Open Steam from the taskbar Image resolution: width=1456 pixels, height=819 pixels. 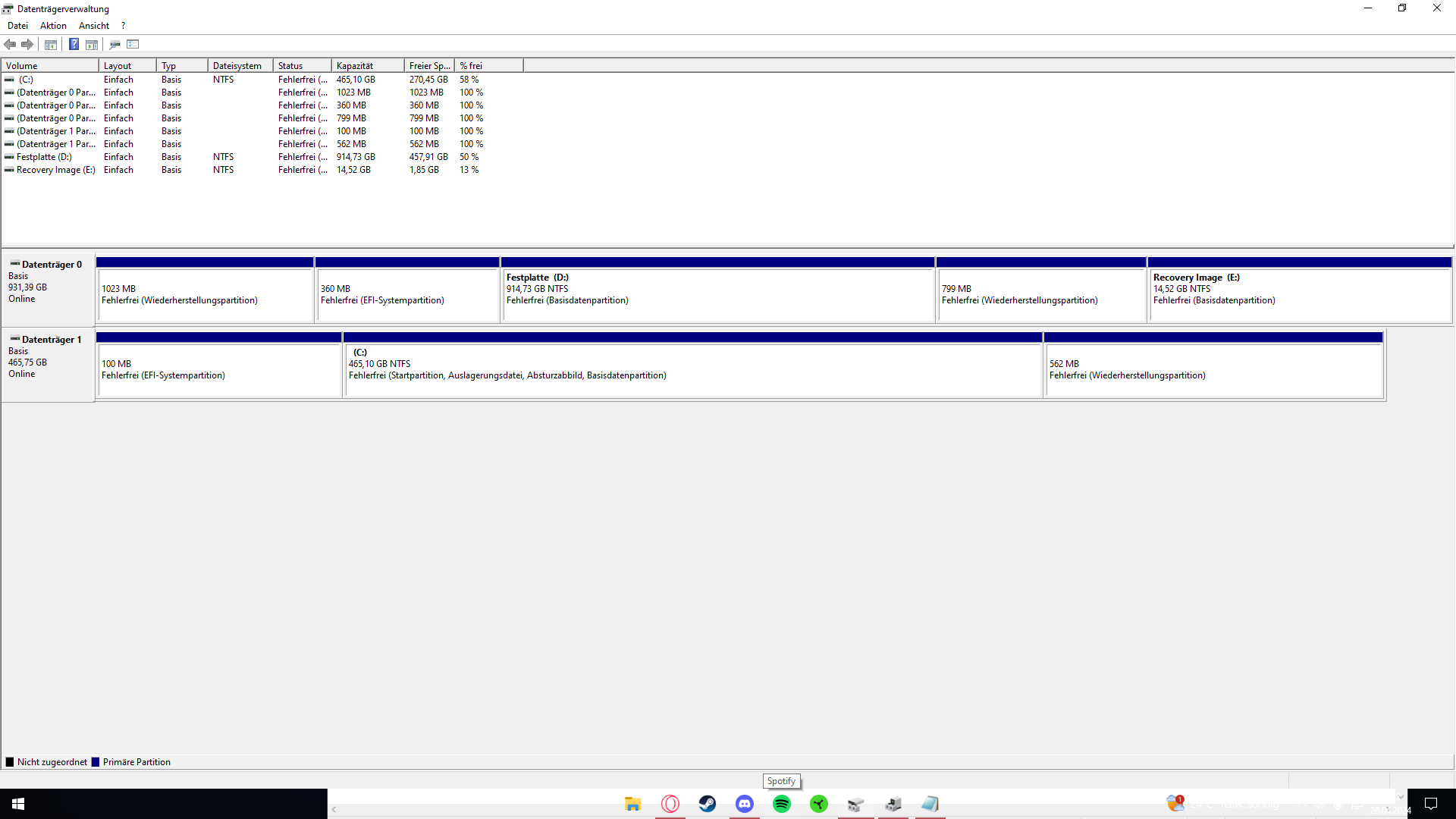click(707, 804)
